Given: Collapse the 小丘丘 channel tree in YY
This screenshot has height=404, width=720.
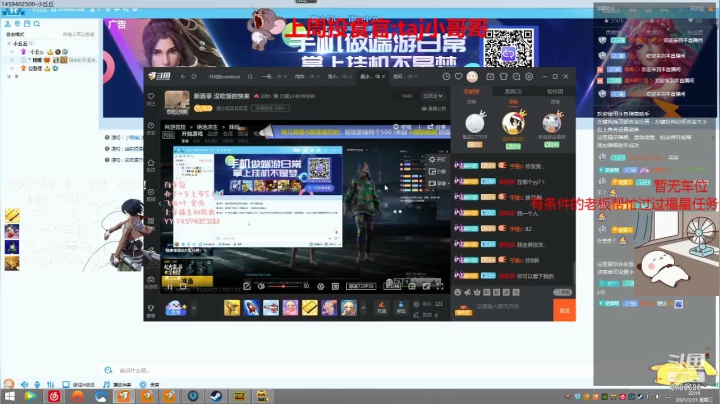Looking at the screenshot, I should (9, 43).
